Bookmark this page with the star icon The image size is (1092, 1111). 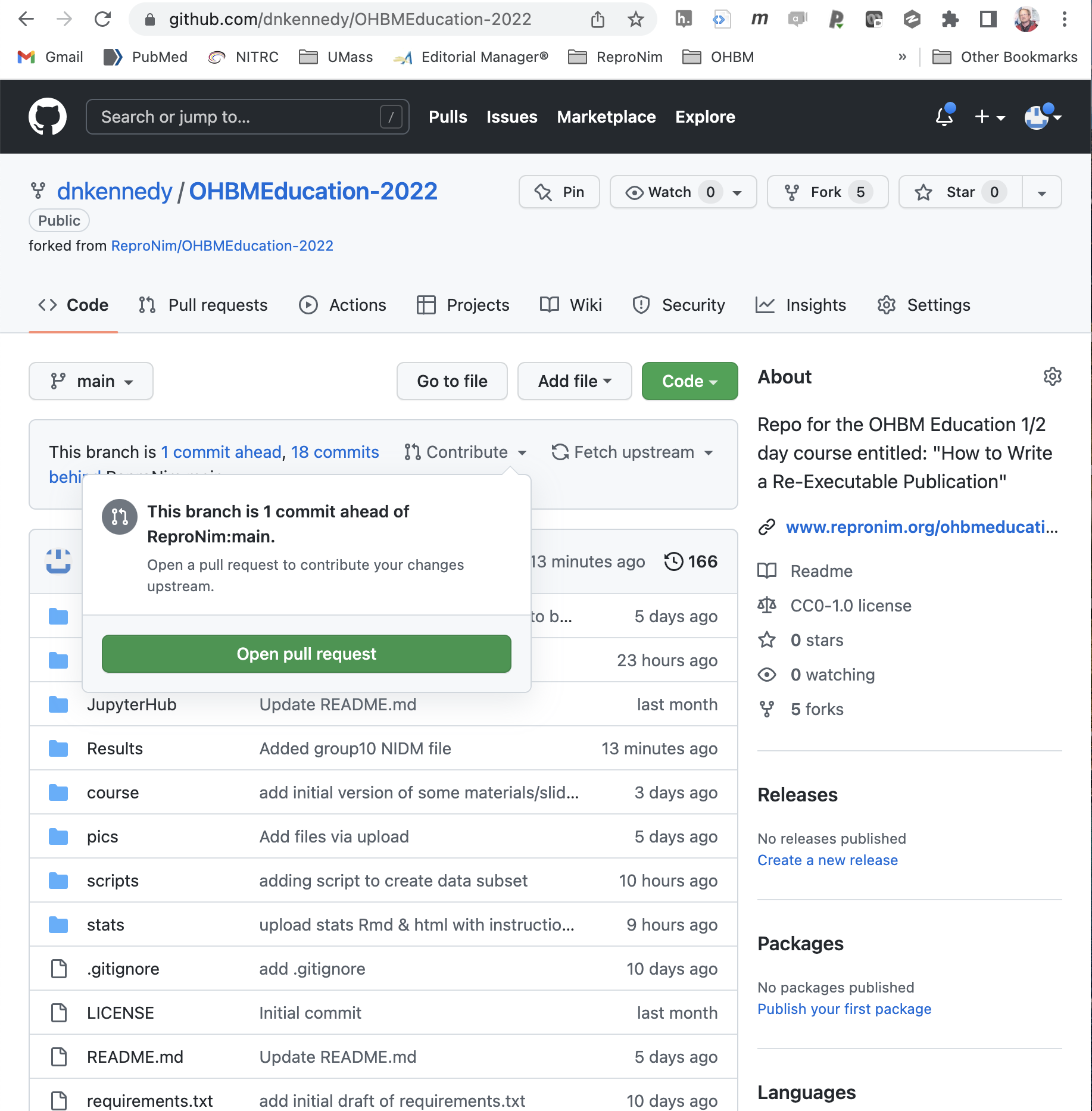click(x=636, y=20)
